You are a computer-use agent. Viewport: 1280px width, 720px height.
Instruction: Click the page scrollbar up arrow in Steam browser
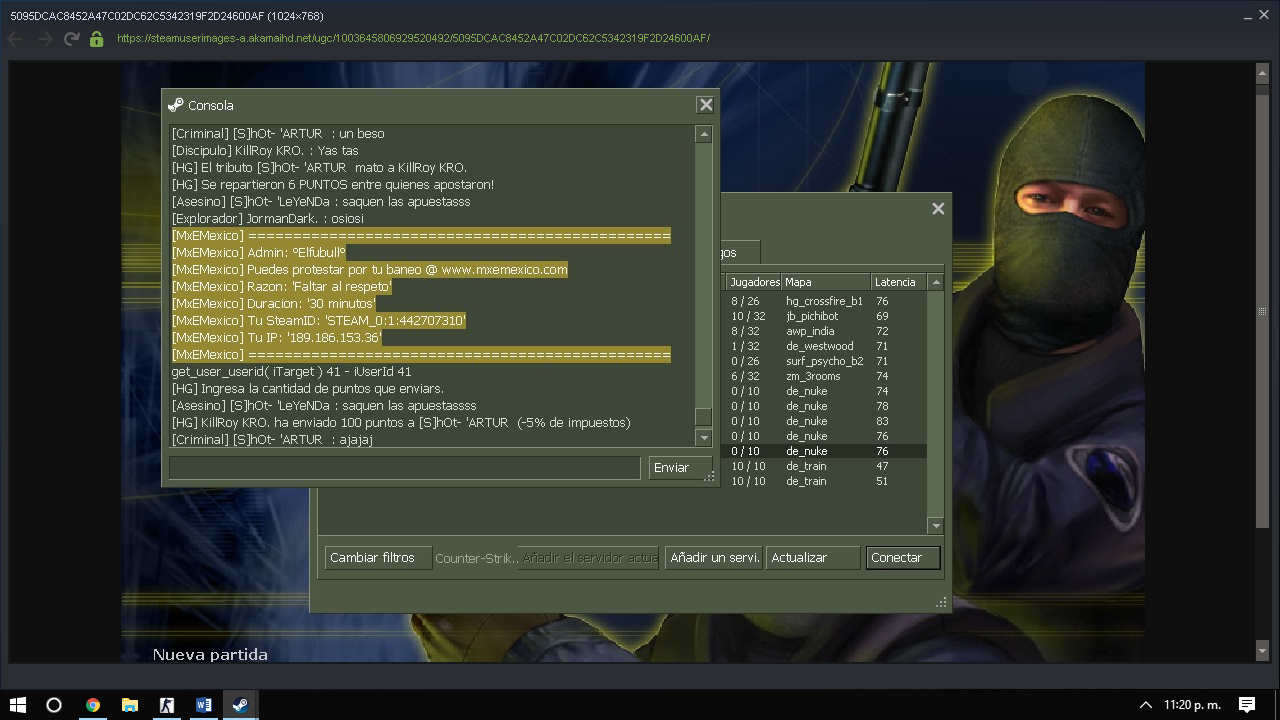[1263, 73]
